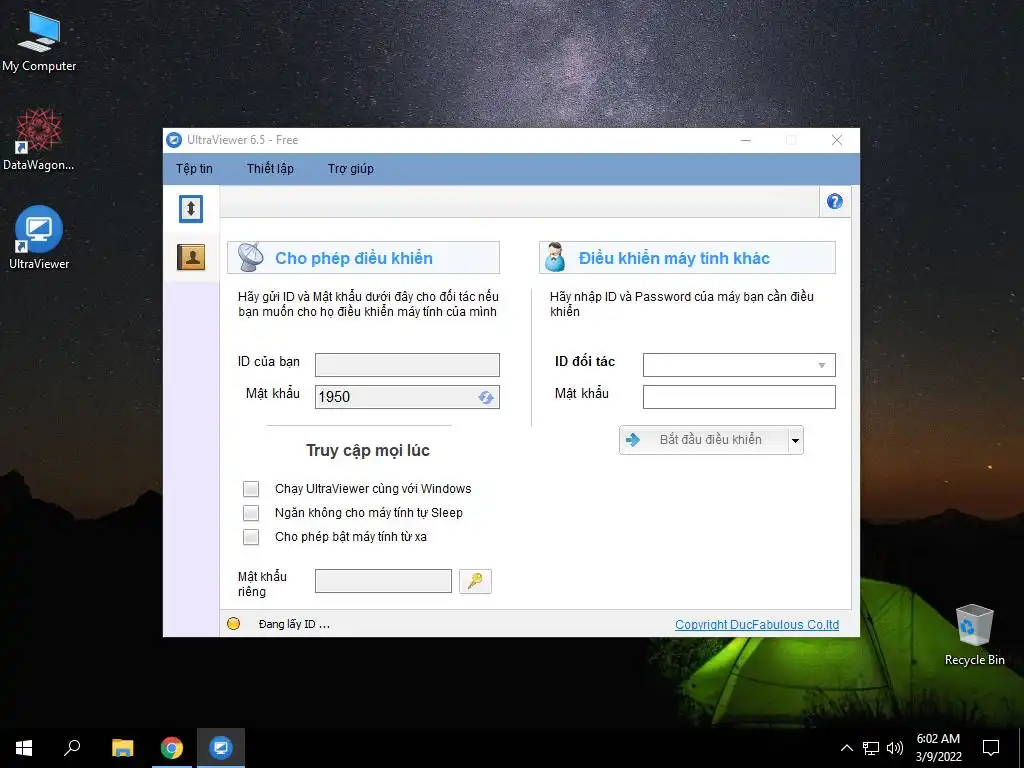Image resolution: width=1024 pixels, height=768 pixels.
Task: Click the Mật khẩu riêng field
Action: click(383, 581)
